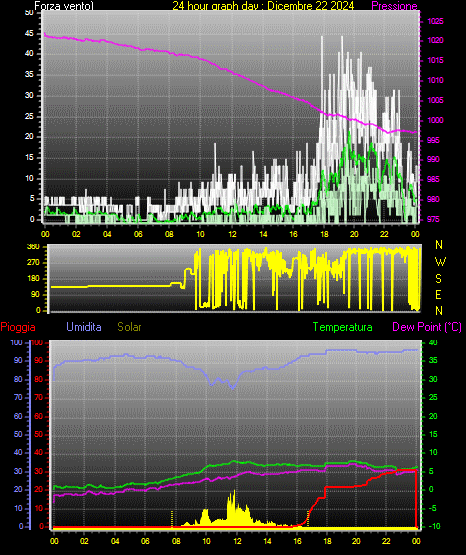Viewport: 466px width, 555px height.
Task: Click the 270 wind direction axis value
Action: click(33, 263)
